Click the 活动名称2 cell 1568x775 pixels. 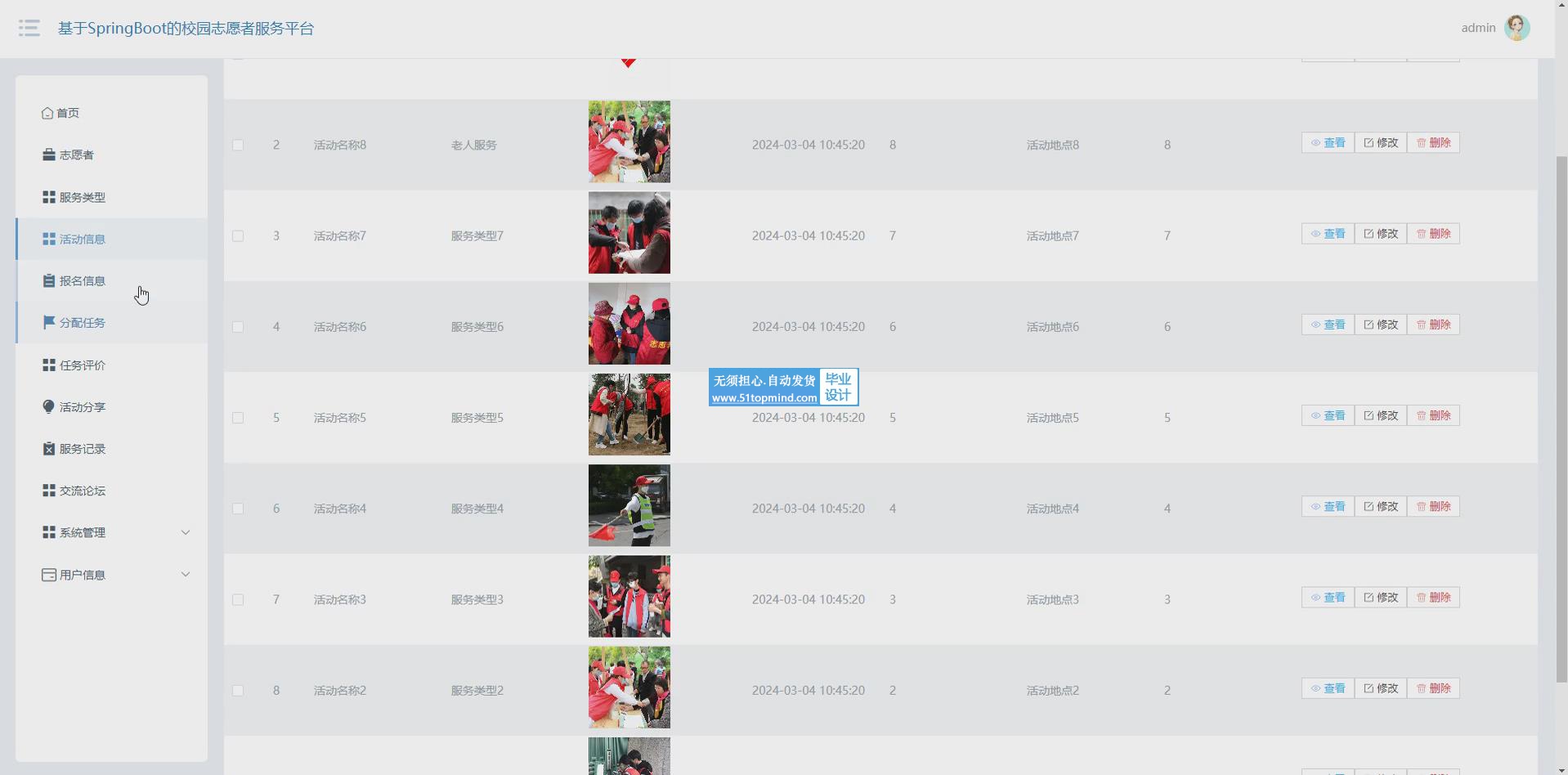click(x=340, y=690)
